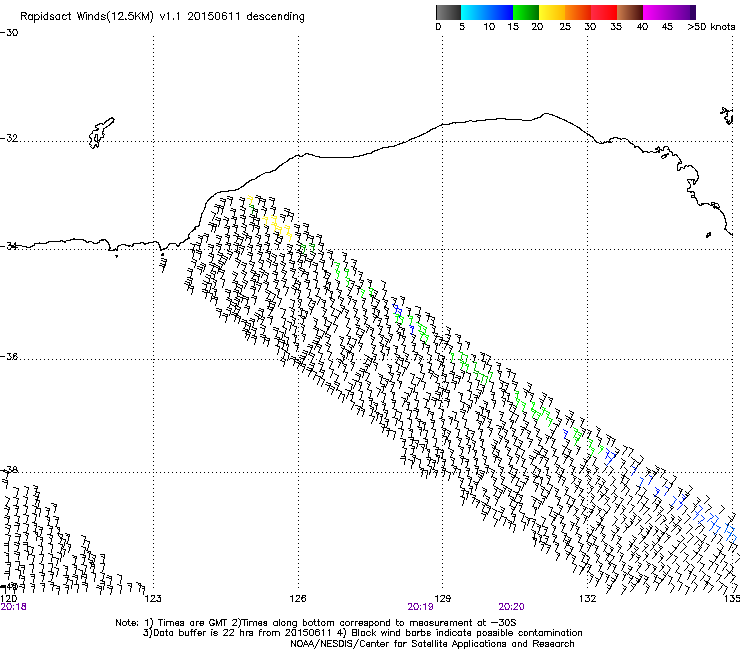
Task: Click the NOAA/NESDIS credit line
Action: 432,644
